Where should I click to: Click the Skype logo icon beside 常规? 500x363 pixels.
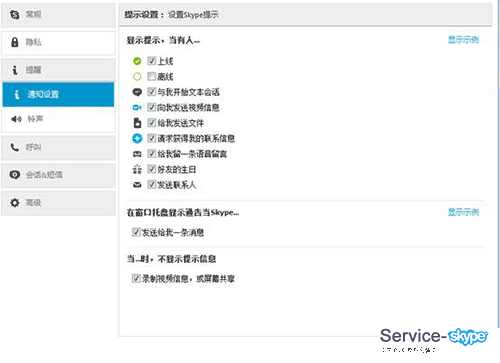coord(14,15)
